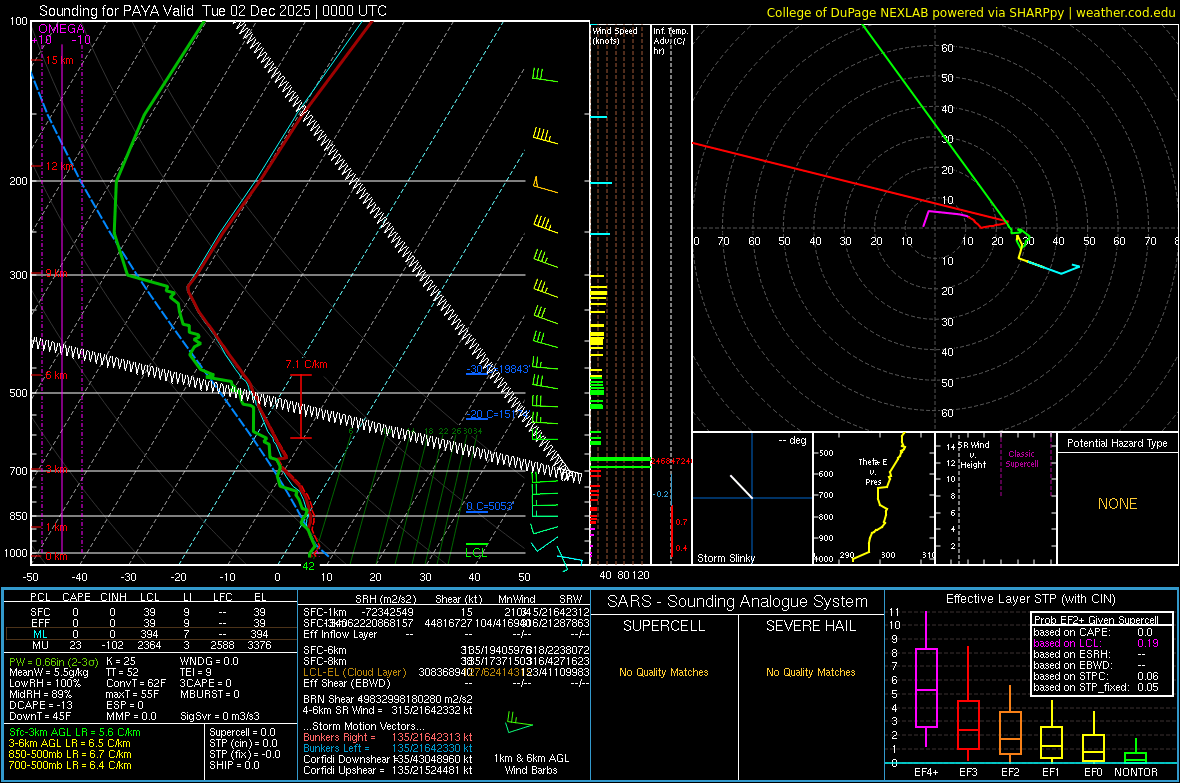Select the 7.1 C/km lapse rate label
Image resolution: width=1180 pixels, height=783 pixels.
(x=306, y=364)
